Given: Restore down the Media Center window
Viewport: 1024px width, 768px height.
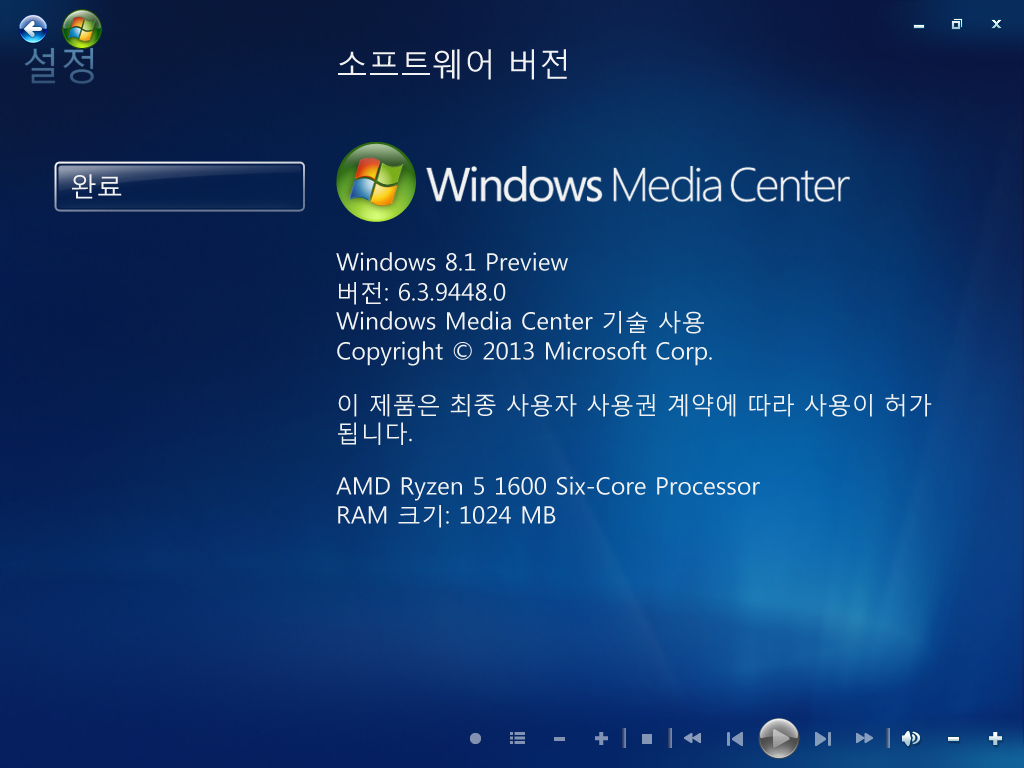Looking at the screenshot, I should point(957,24).
